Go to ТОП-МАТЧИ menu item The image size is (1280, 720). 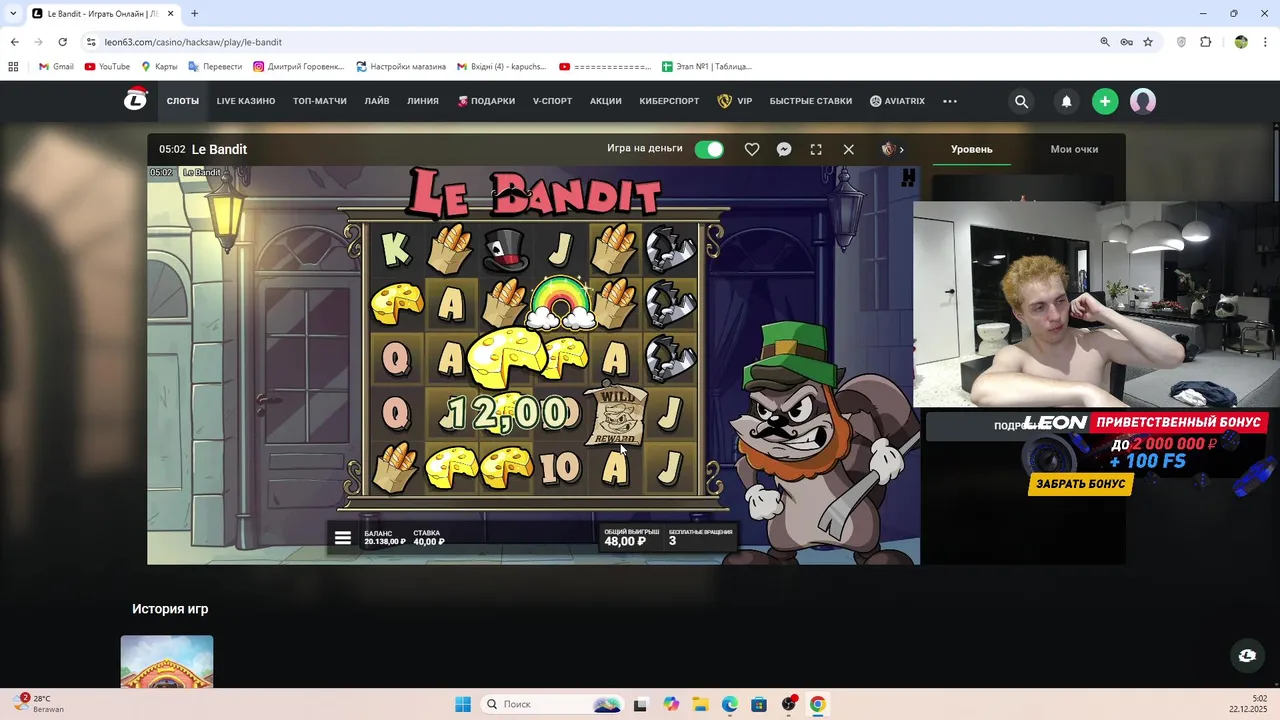point(320,101)
